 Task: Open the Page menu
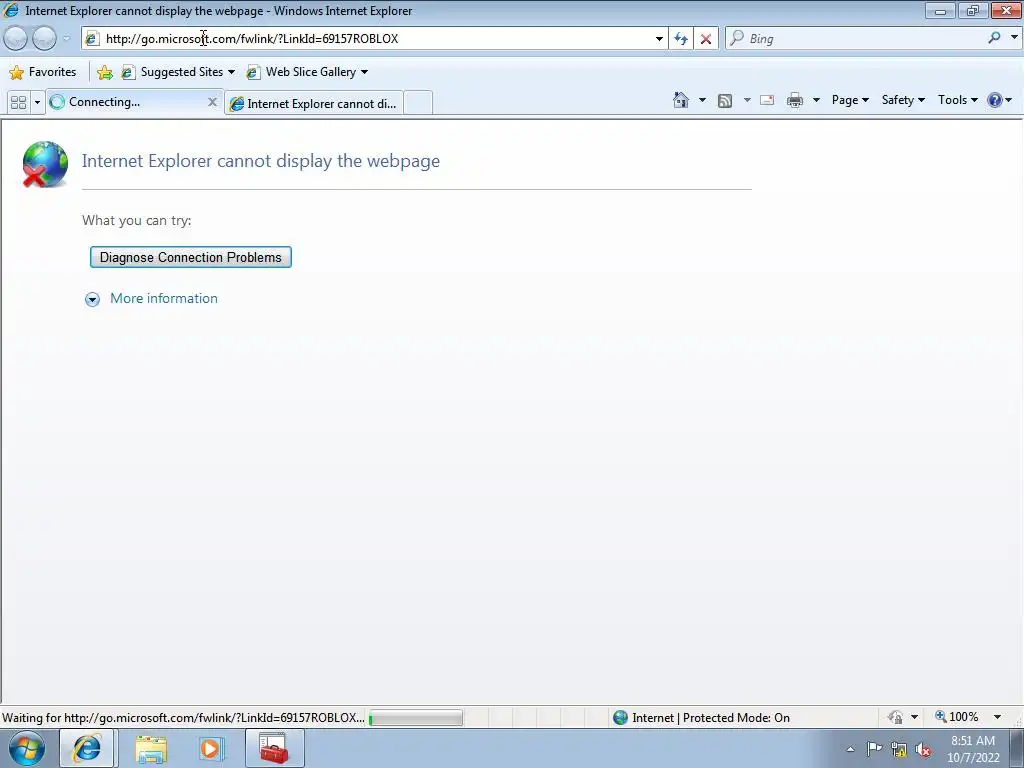(x=850, y=100)
